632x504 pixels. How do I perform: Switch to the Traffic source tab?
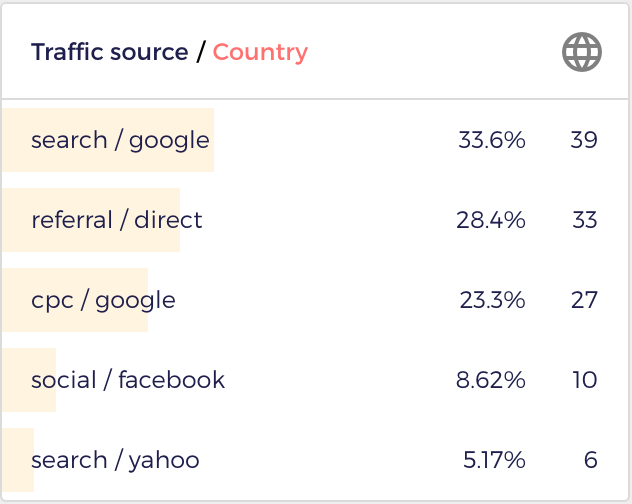pyautogui.click(x=110, y=52)
